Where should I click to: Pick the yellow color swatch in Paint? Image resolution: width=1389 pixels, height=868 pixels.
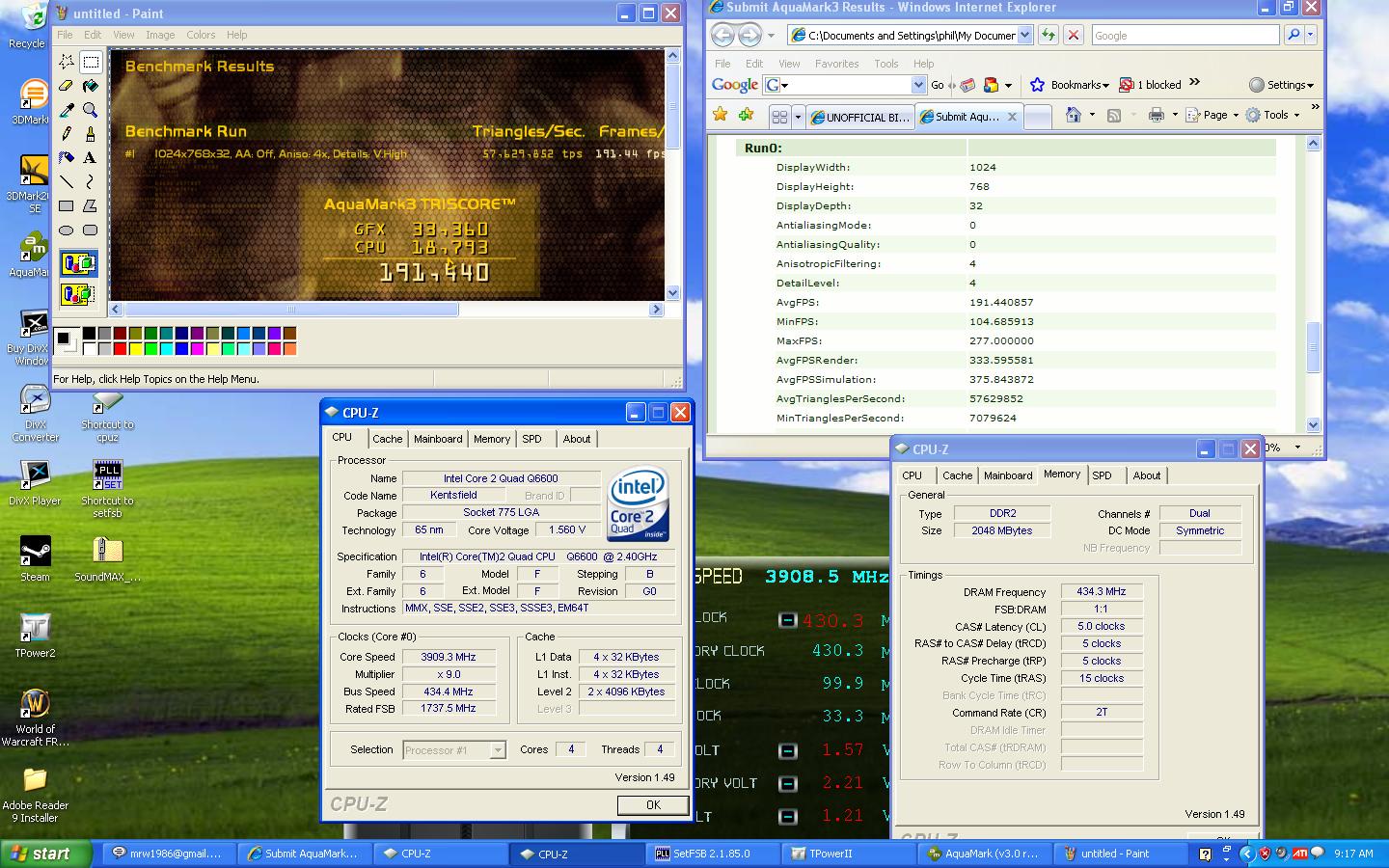(135, 349)
